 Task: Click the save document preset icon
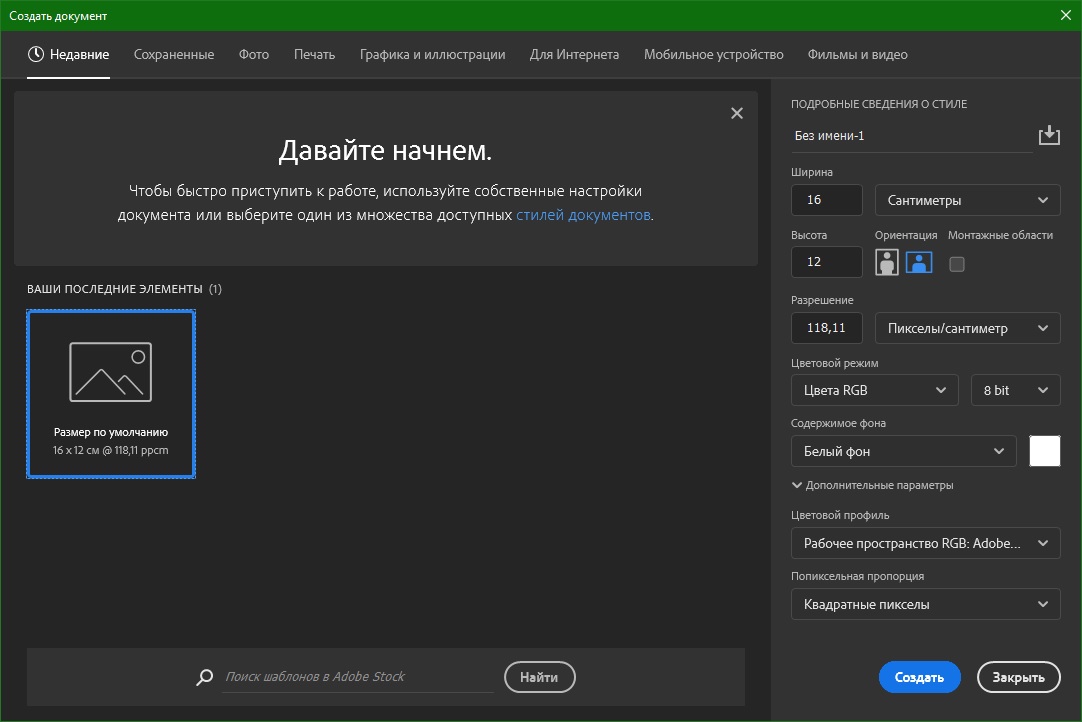pos(1049,133)
